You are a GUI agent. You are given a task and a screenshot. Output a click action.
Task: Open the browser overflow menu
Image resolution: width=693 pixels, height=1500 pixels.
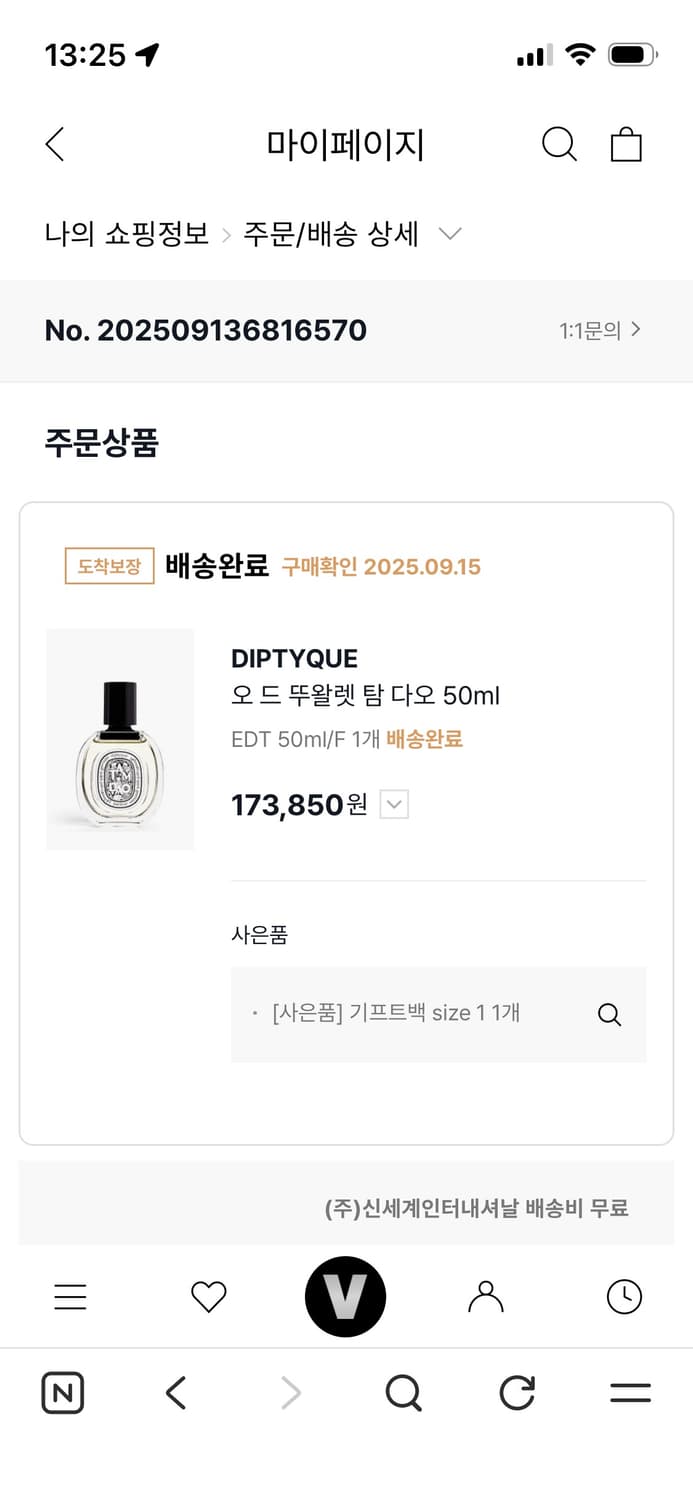(x=629, y=1392)
